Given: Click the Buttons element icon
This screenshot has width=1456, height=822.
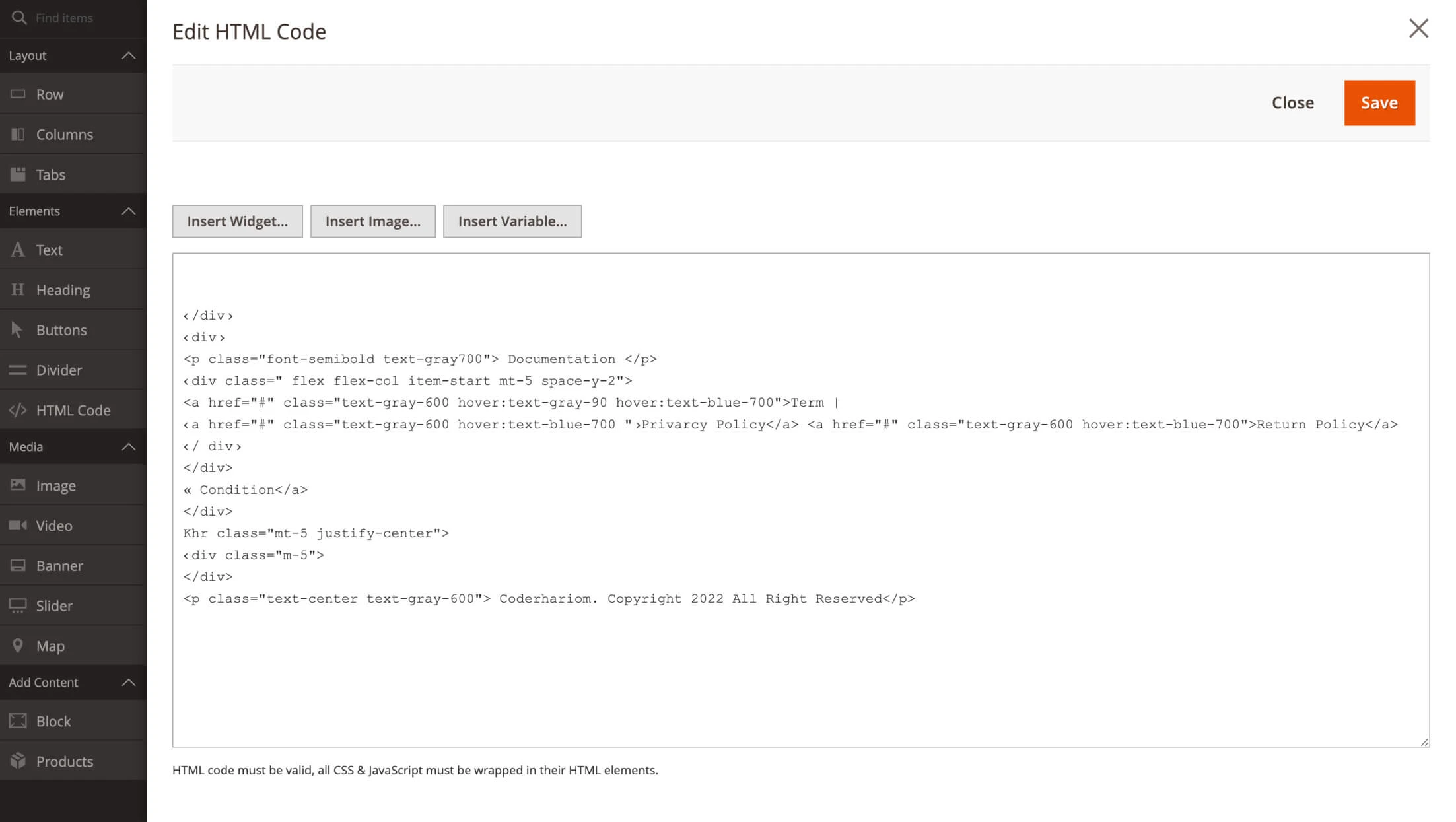Looking at the screenshot, I should click(17, 329).
